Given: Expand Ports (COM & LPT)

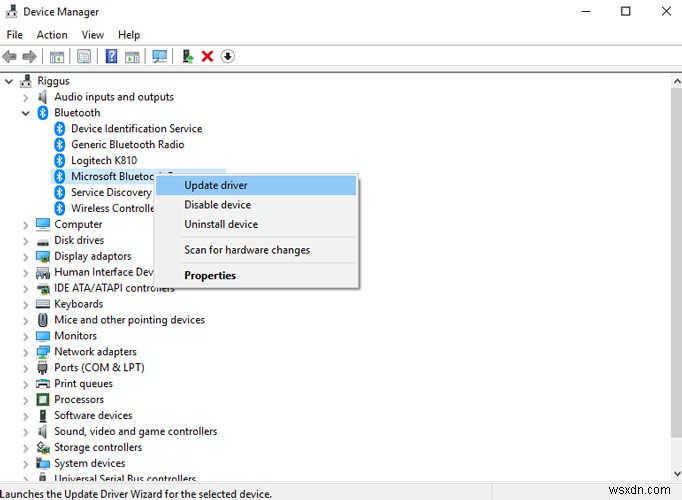Looking at the screenshot, I should pos(26,368).
